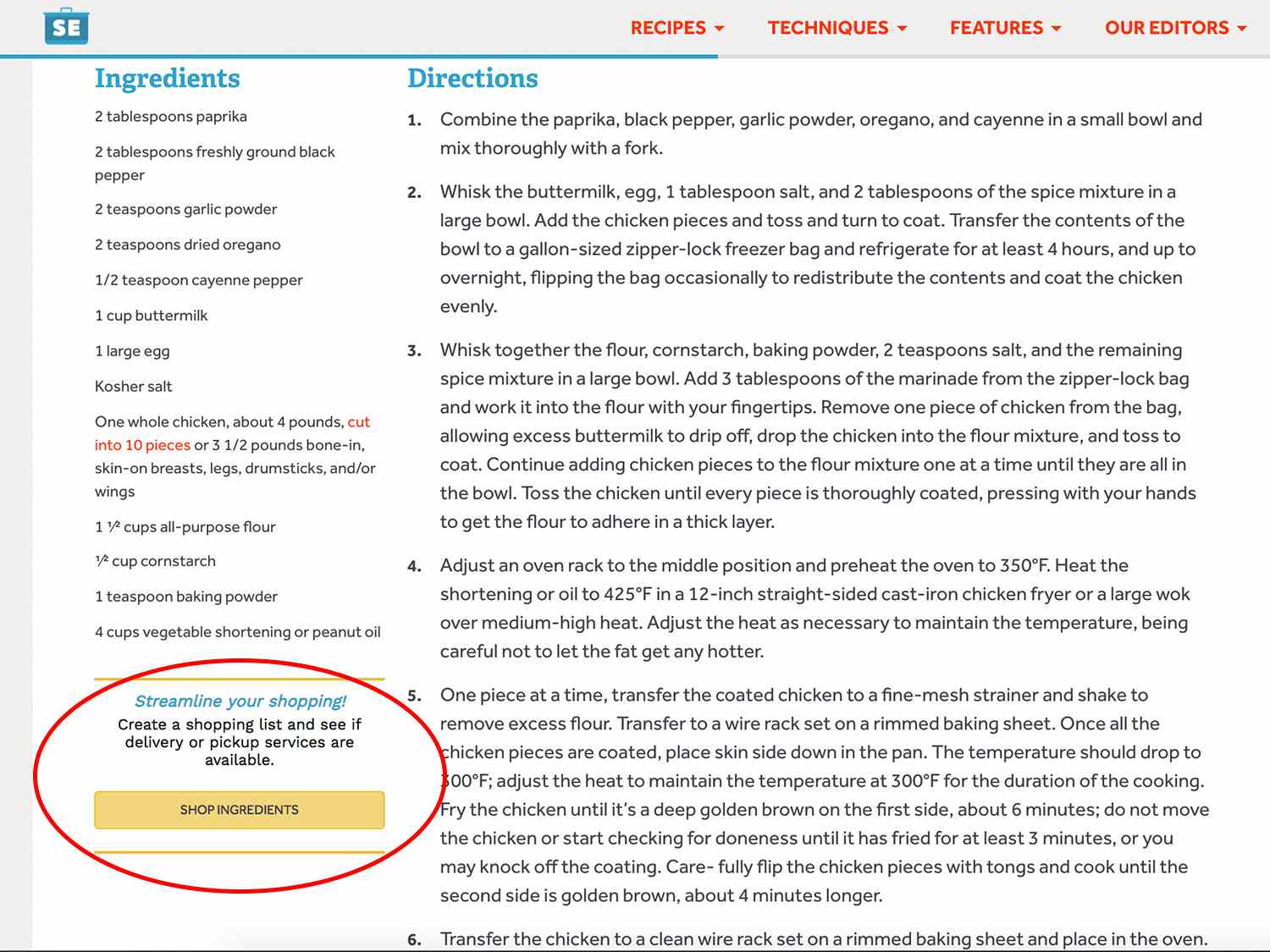Click the '1 teaspoon baking powder' ingredient

186,597
